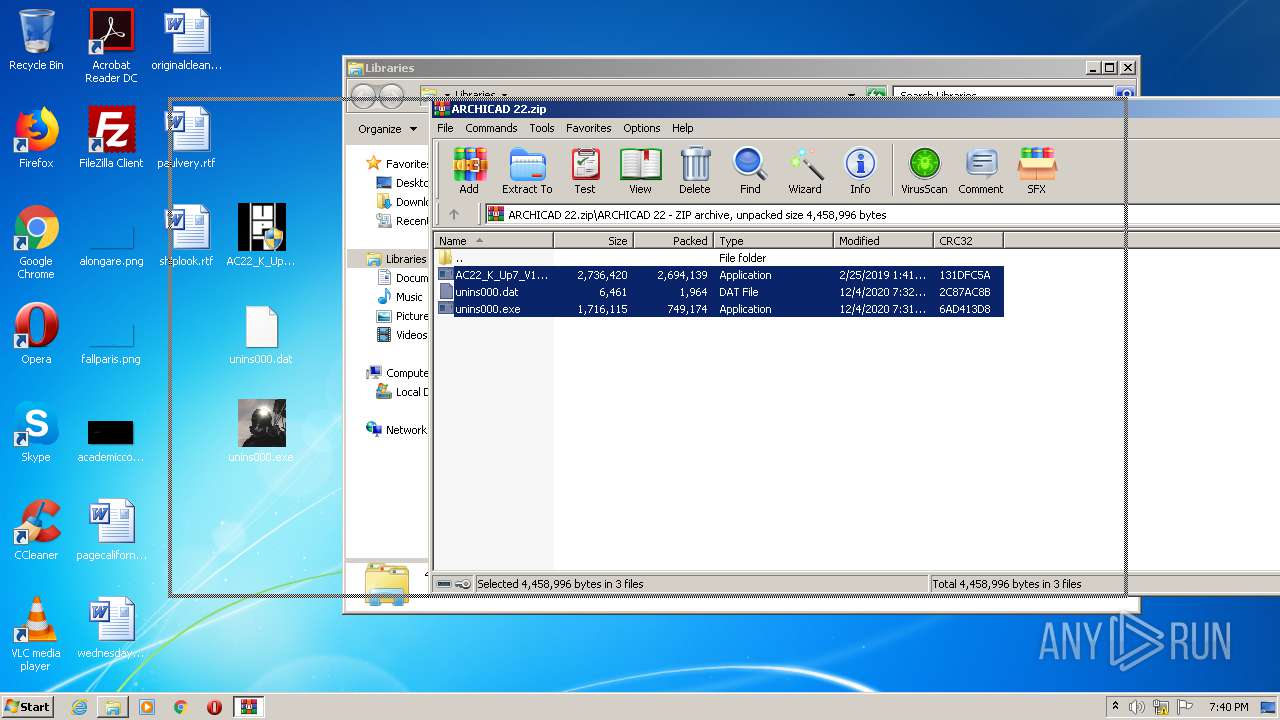Select Music library in sidebar
The image size is (1280, 720).
[x=401, y=297]
